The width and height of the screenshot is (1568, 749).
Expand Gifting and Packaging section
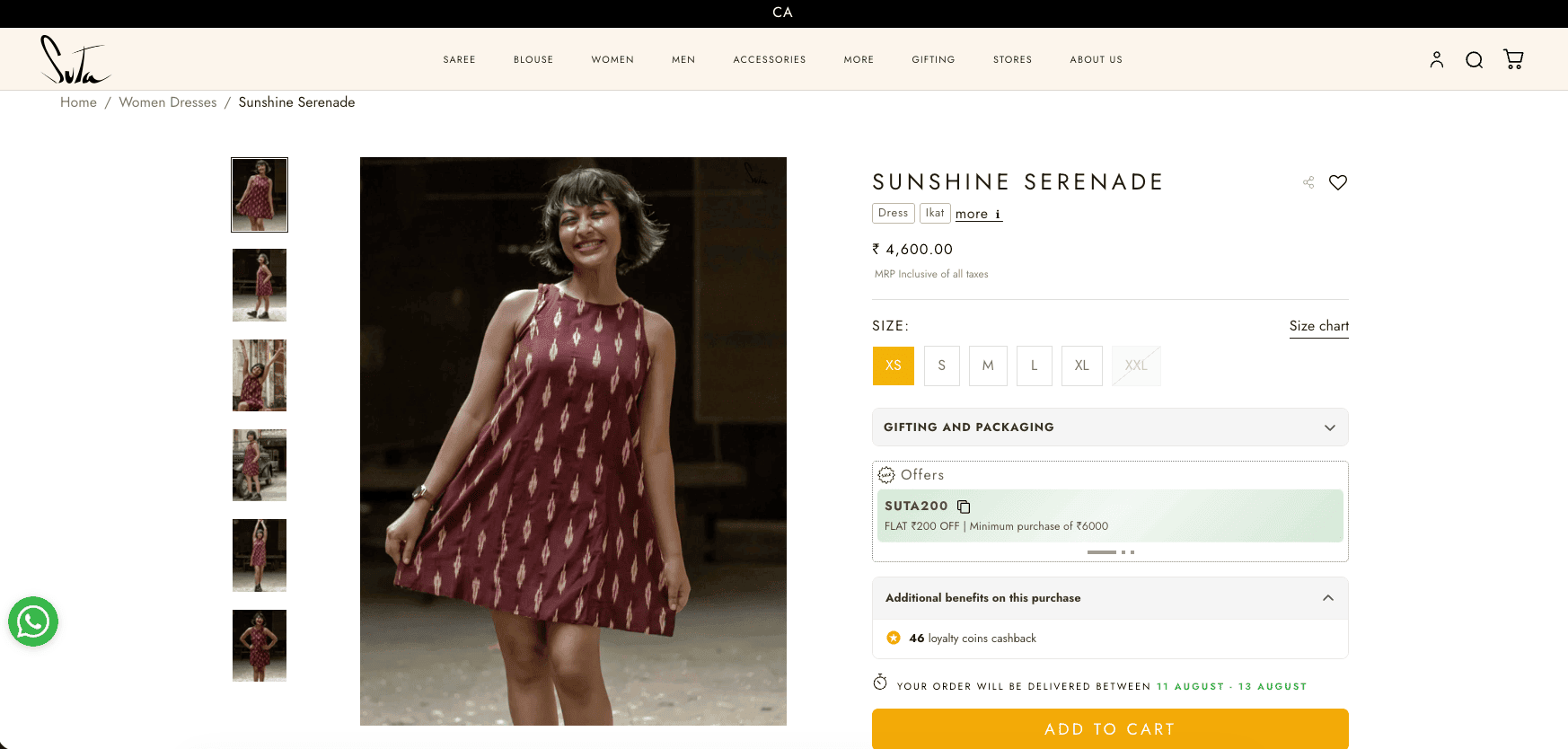1110,427
